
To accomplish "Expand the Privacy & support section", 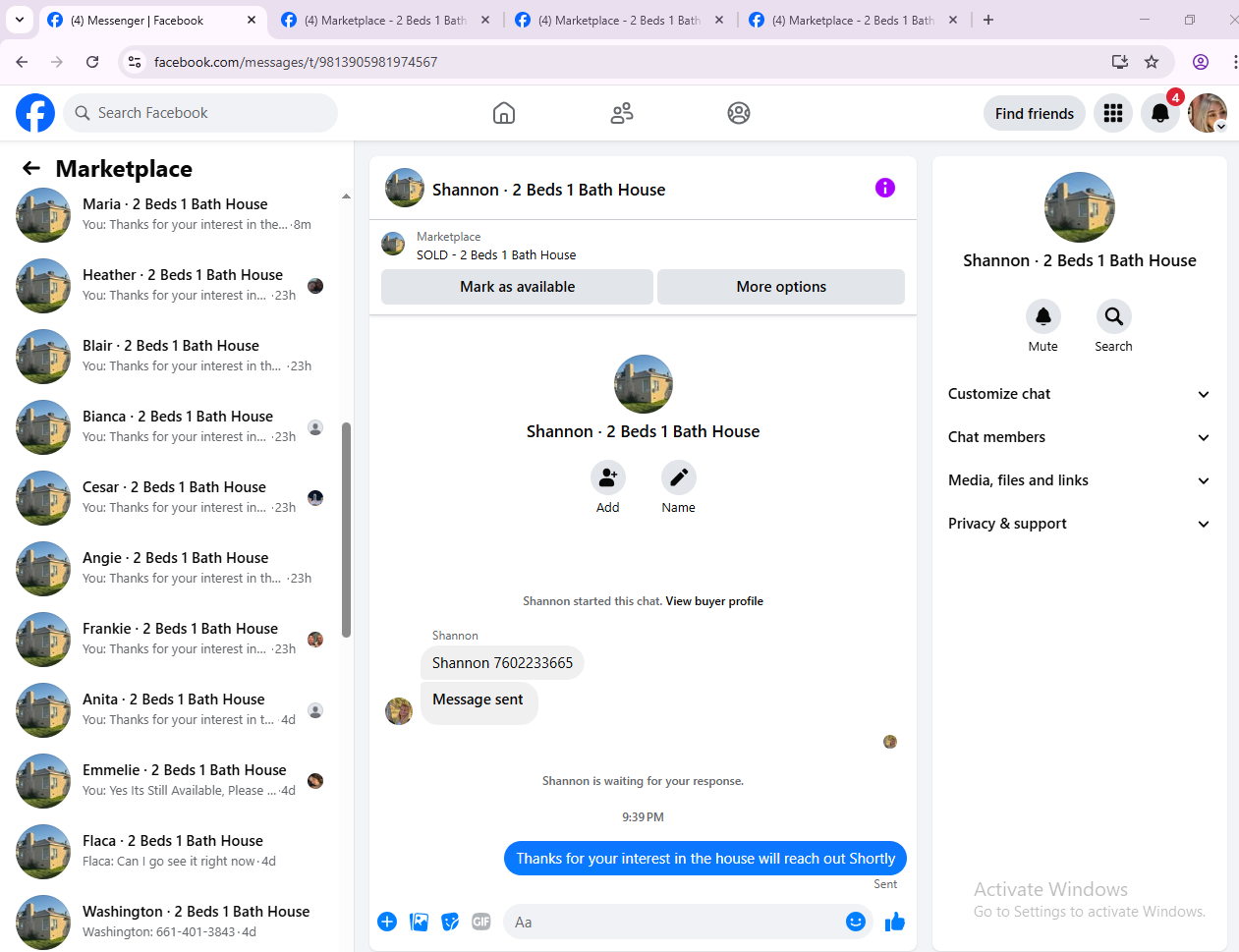I will pyautogui.click(x=1079, y=524).
